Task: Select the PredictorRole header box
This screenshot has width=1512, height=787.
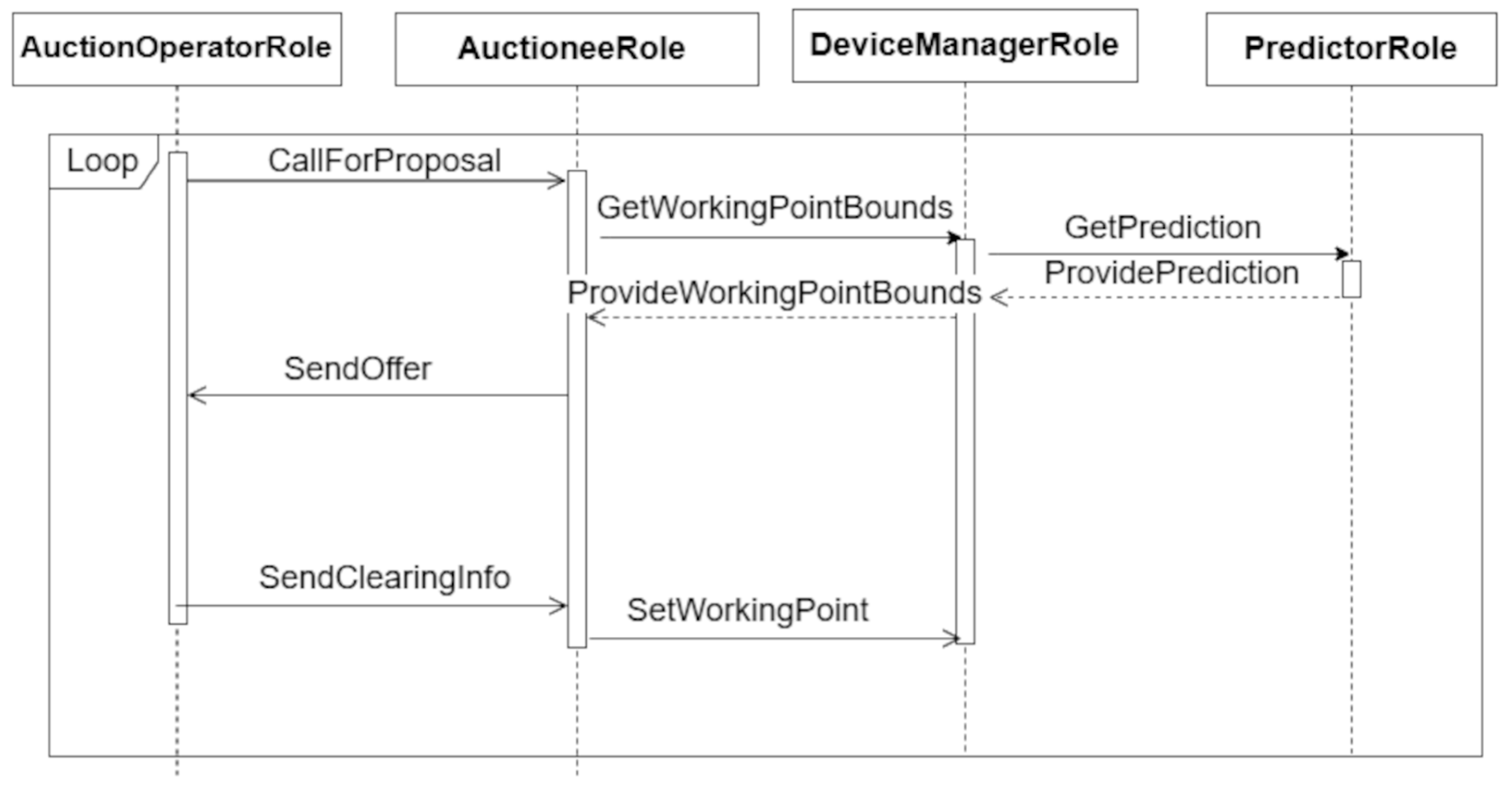Action: [1351, 49]
